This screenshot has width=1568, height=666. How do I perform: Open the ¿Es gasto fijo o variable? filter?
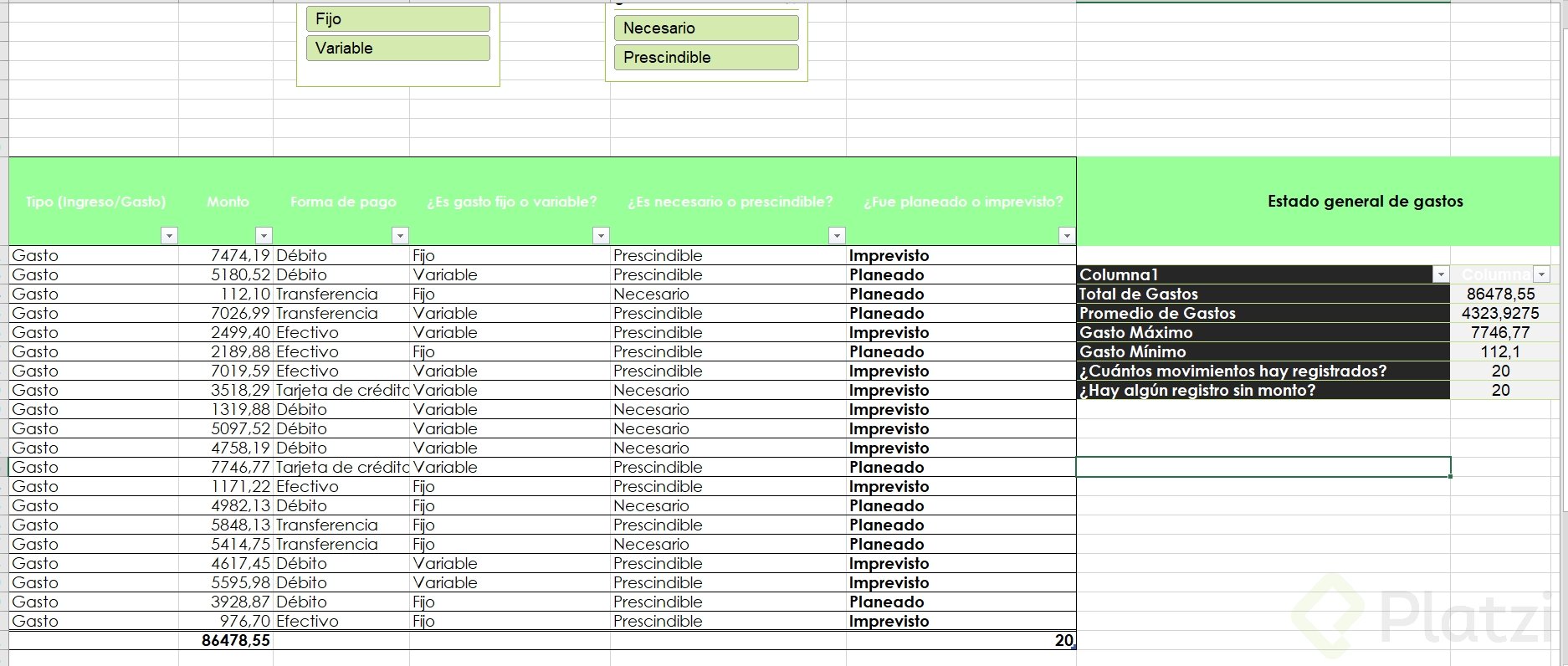(601, 236)
